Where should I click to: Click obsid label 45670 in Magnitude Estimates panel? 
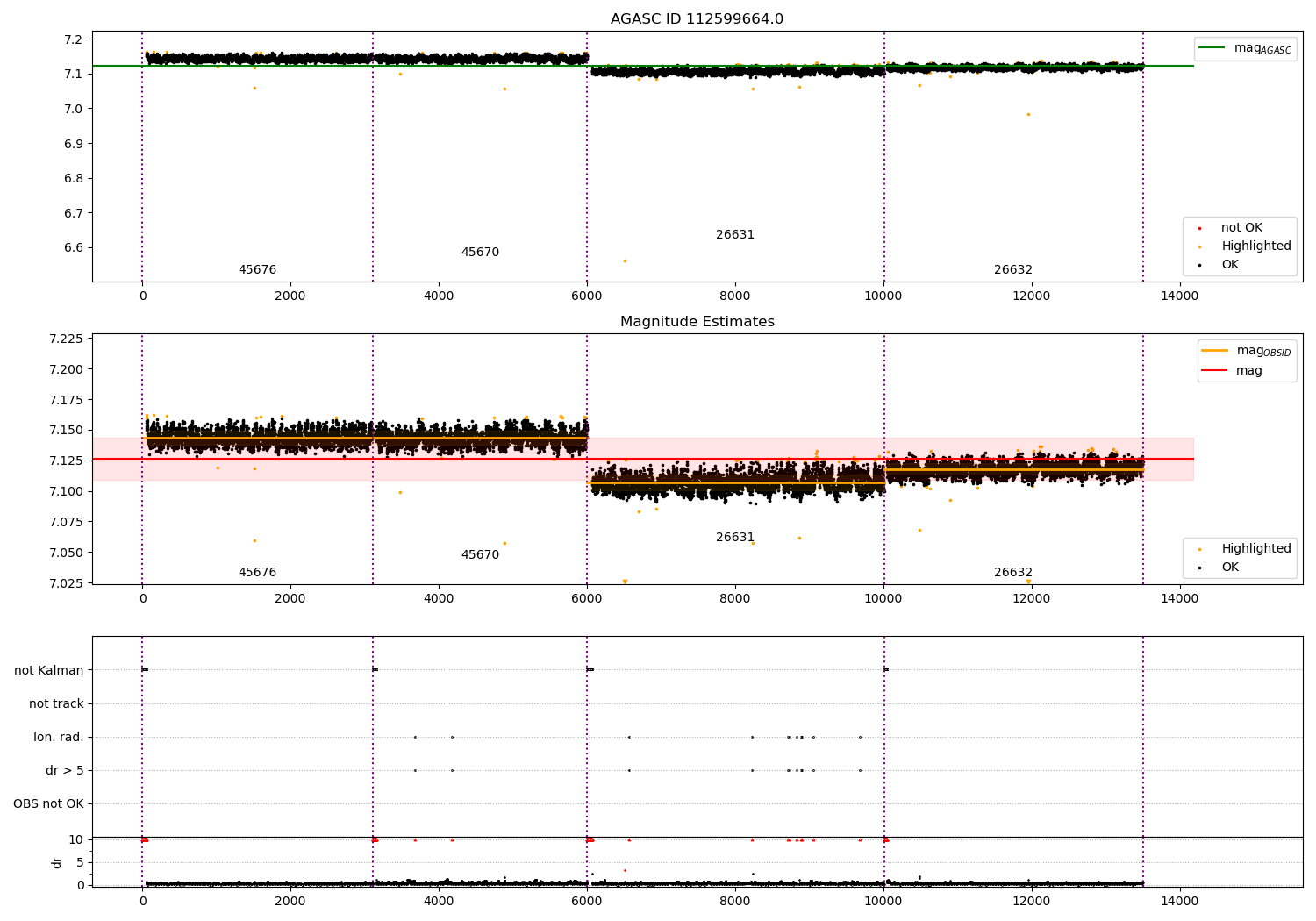tap(480, 555)
